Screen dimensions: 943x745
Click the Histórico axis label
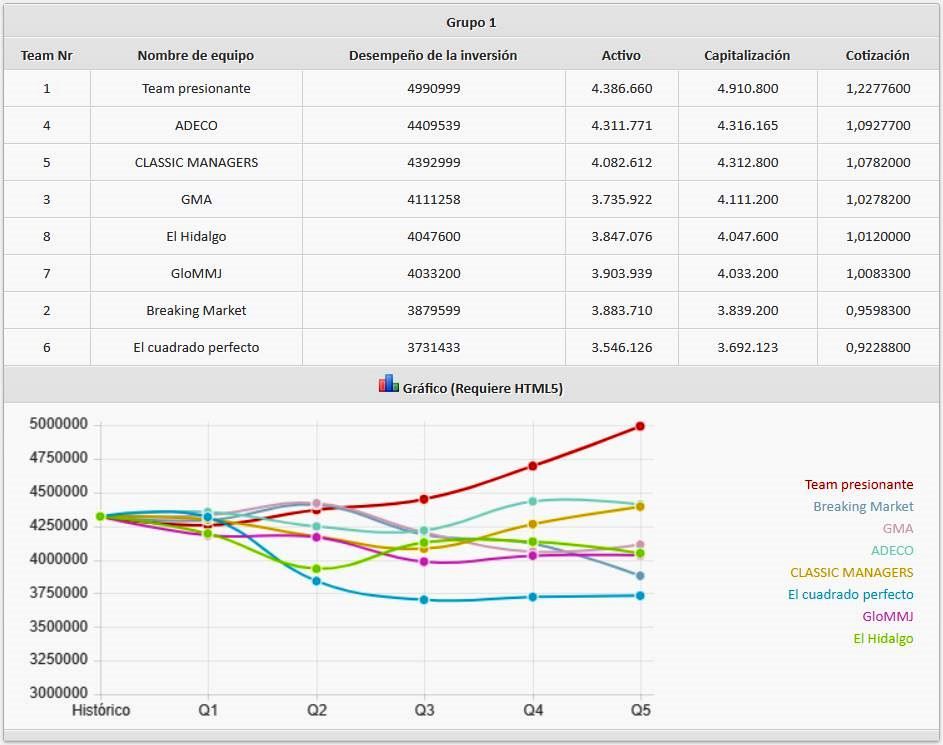pos(101,710)
